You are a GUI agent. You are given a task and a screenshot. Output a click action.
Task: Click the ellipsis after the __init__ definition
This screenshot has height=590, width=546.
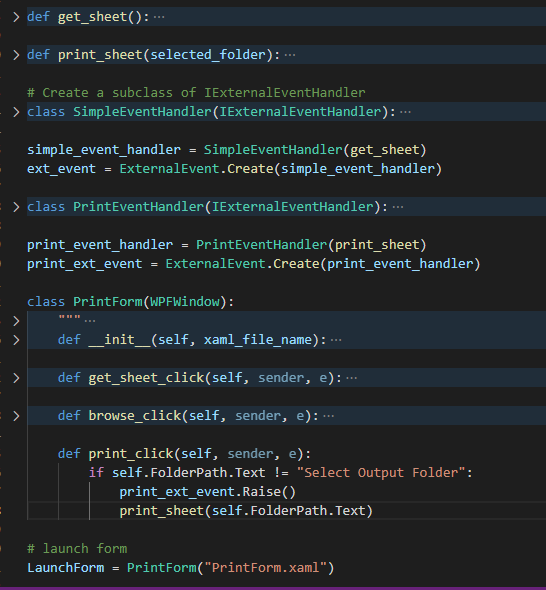tap(336, 340)
